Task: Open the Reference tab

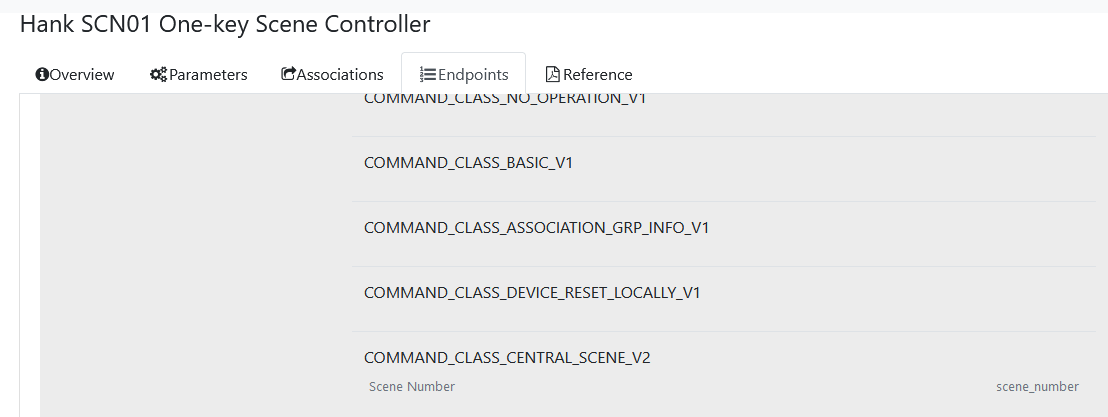Action: 597,75
